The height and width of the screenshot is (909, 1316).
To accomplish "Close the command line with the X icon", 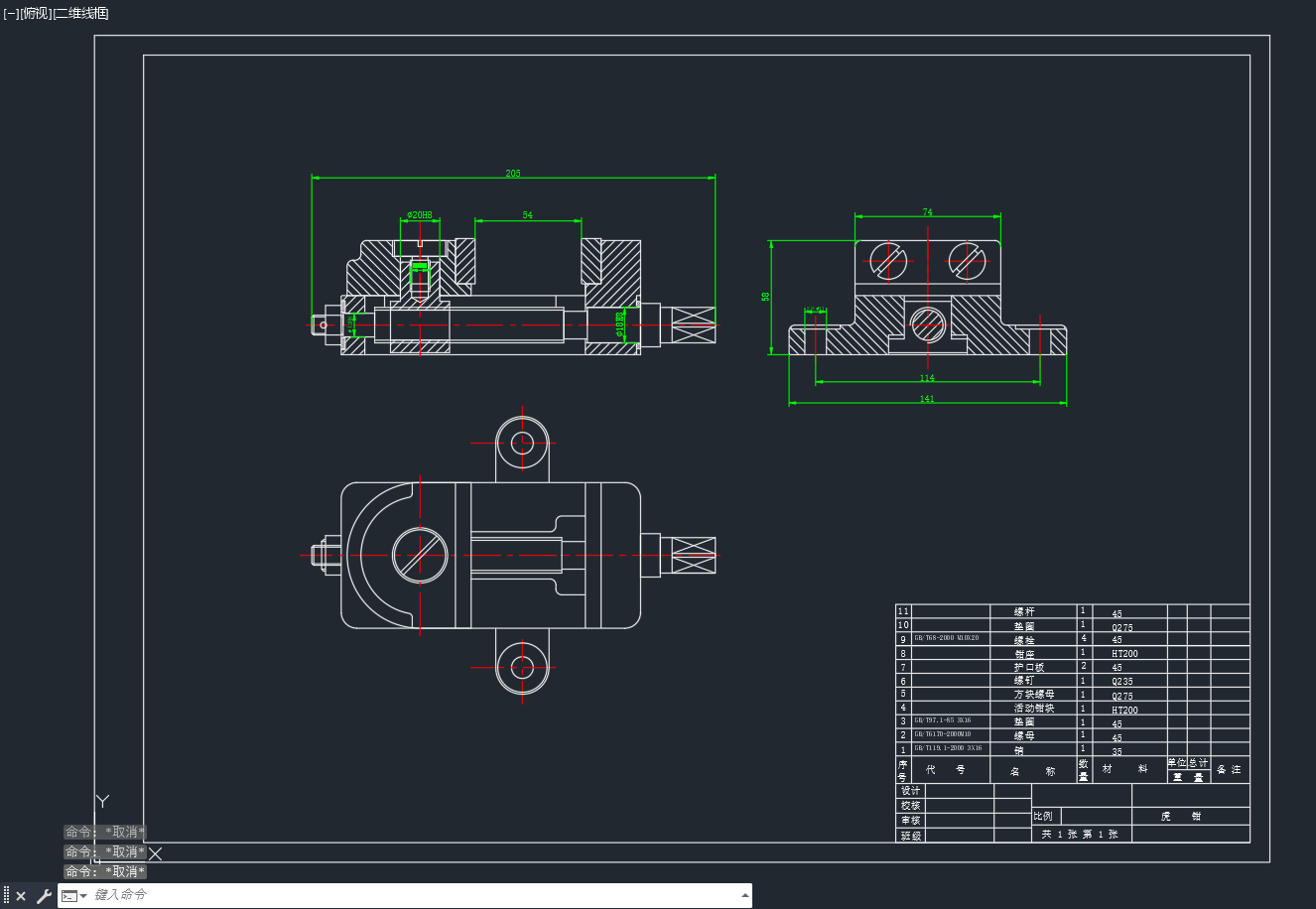I will click(21, 896).
